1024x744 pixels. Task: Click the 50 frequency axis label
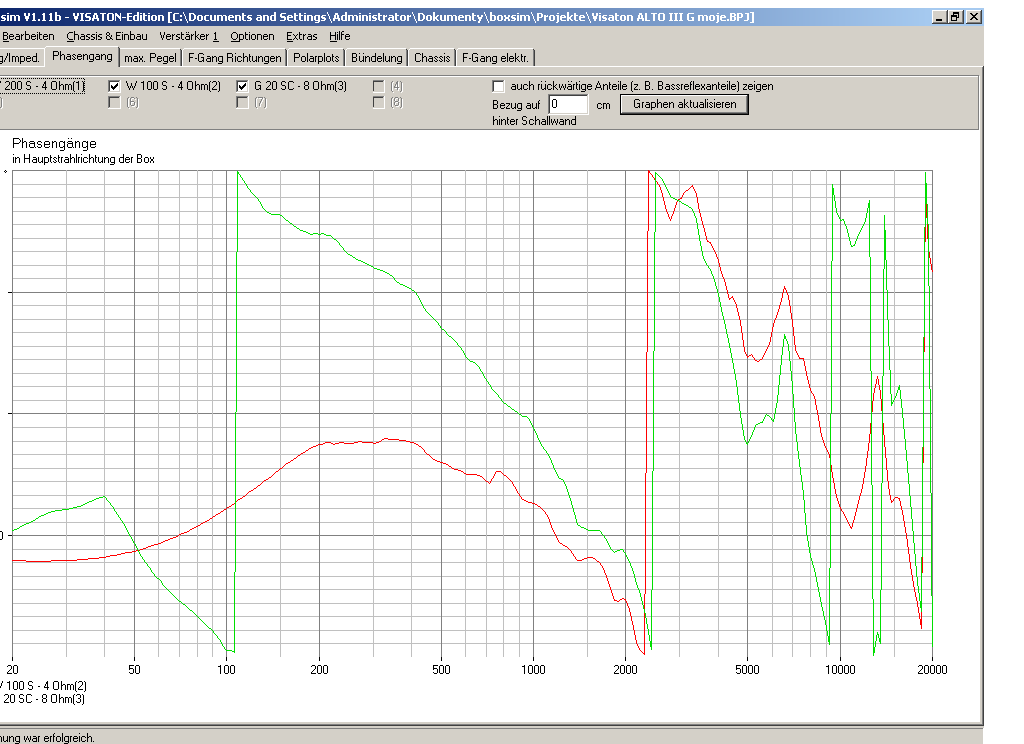coord(134,670)
